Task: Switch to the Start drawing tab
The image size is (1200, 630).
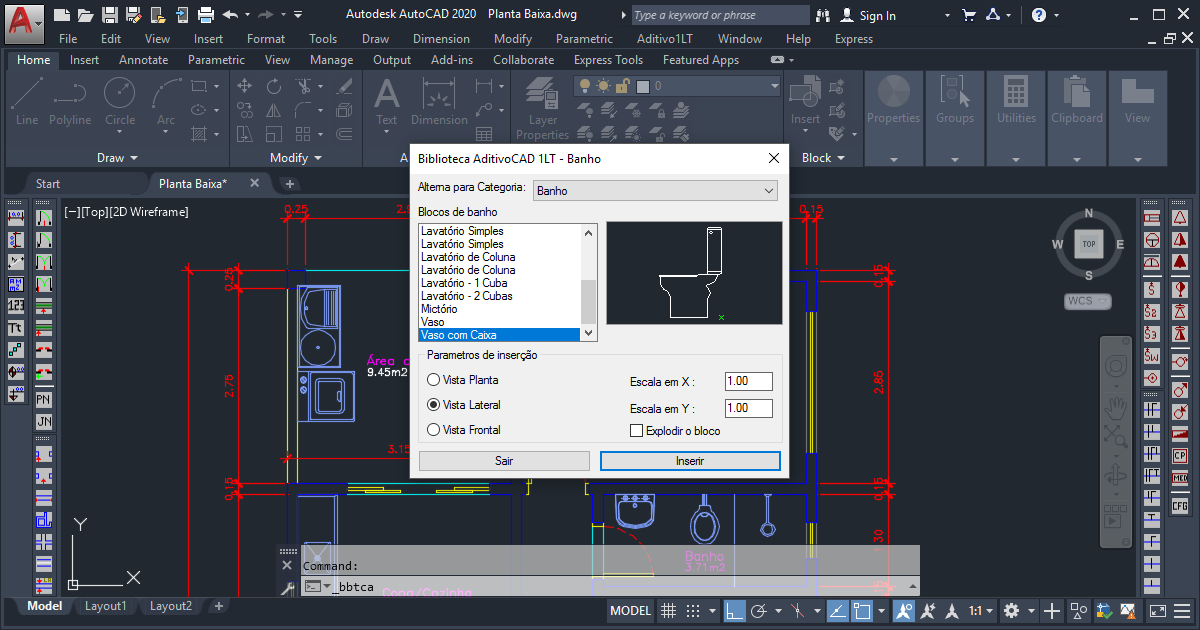Action: click(48, 183)
